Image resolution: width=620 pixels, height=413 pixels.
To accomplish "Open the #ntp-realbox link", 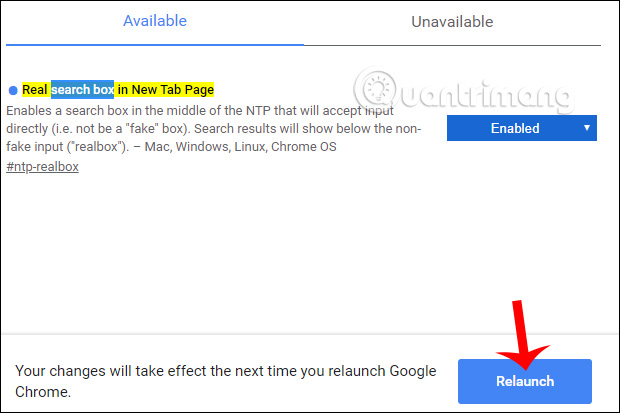I will pyautogui.click(x=42, y=167).
